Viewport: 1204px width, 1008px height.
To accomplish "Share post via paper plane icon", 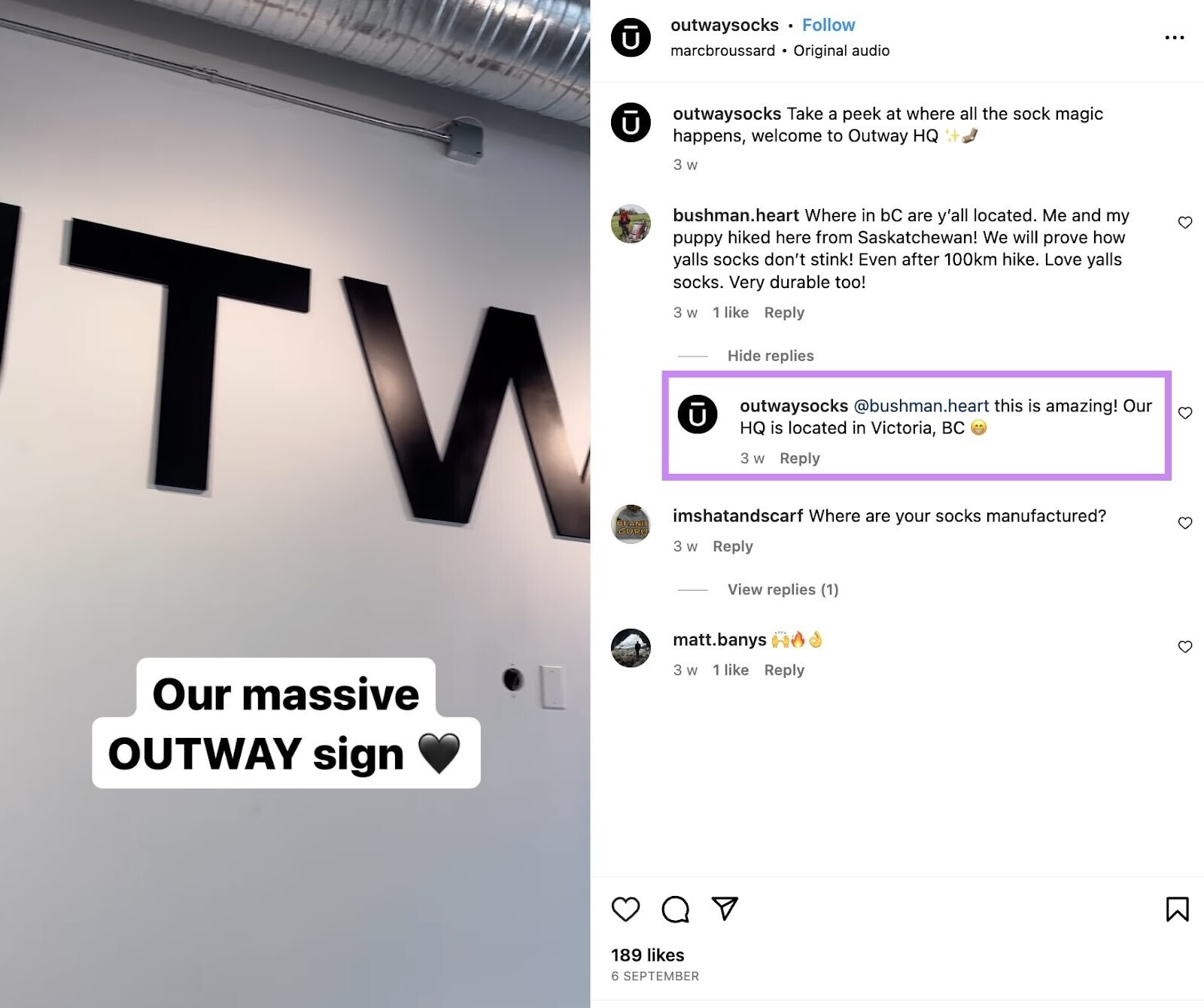I will (x=725, y=909).
